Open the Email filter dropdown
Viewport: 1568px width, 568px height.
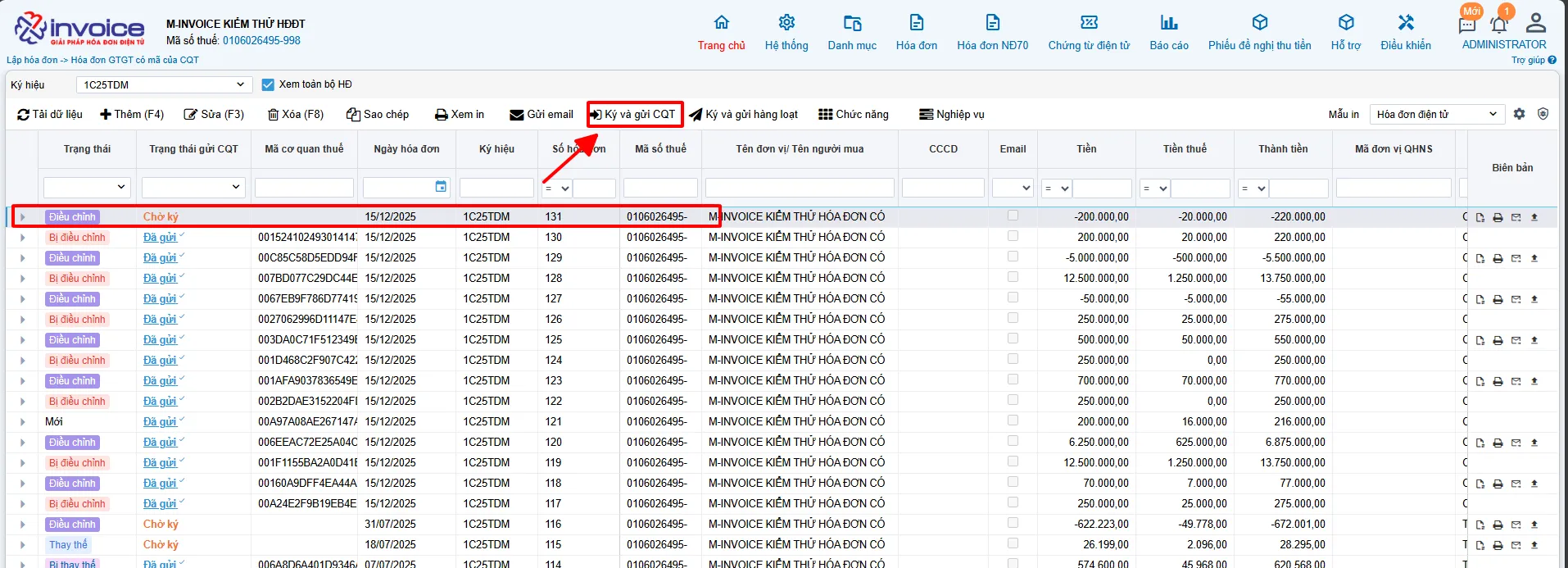1013,188
